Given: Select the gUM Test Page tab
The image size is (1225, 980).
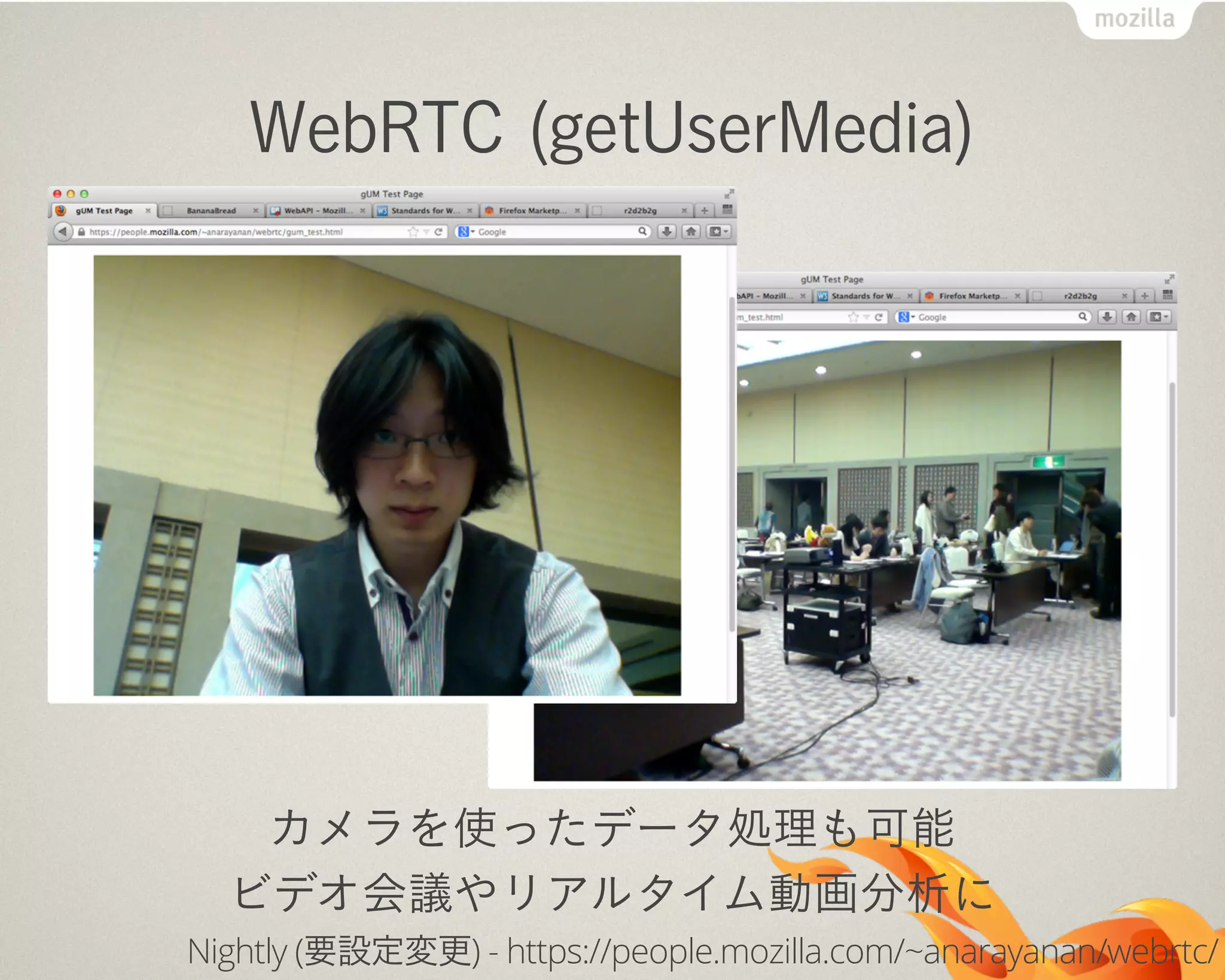Looking at the screenshot, I should point(104,211).
